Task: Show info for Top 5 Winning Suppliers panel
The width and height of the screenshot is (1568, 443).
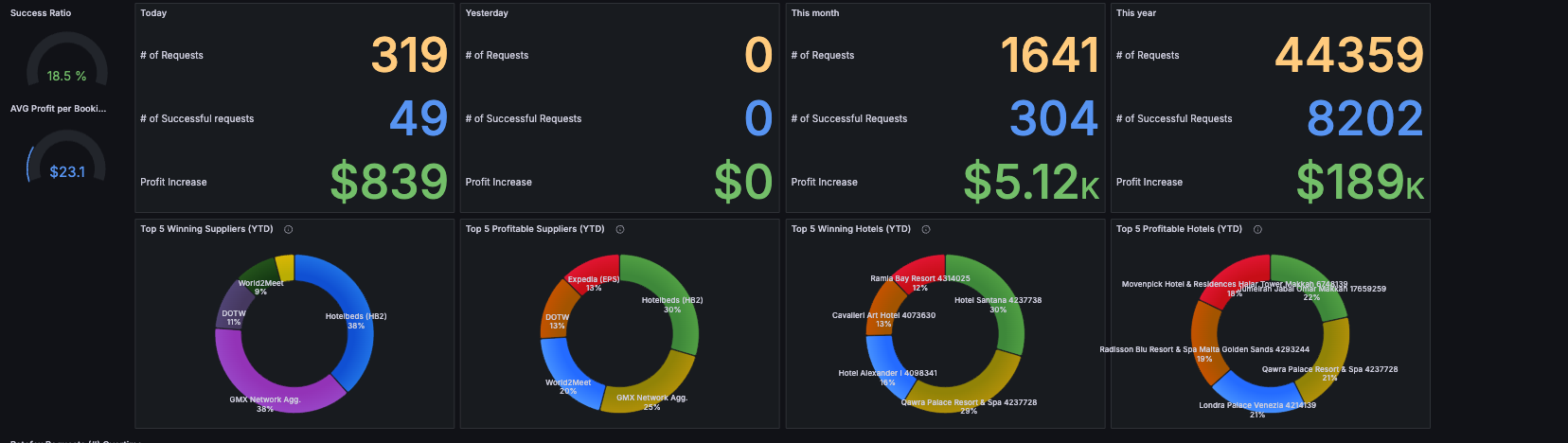Action: tap(289, 229)
